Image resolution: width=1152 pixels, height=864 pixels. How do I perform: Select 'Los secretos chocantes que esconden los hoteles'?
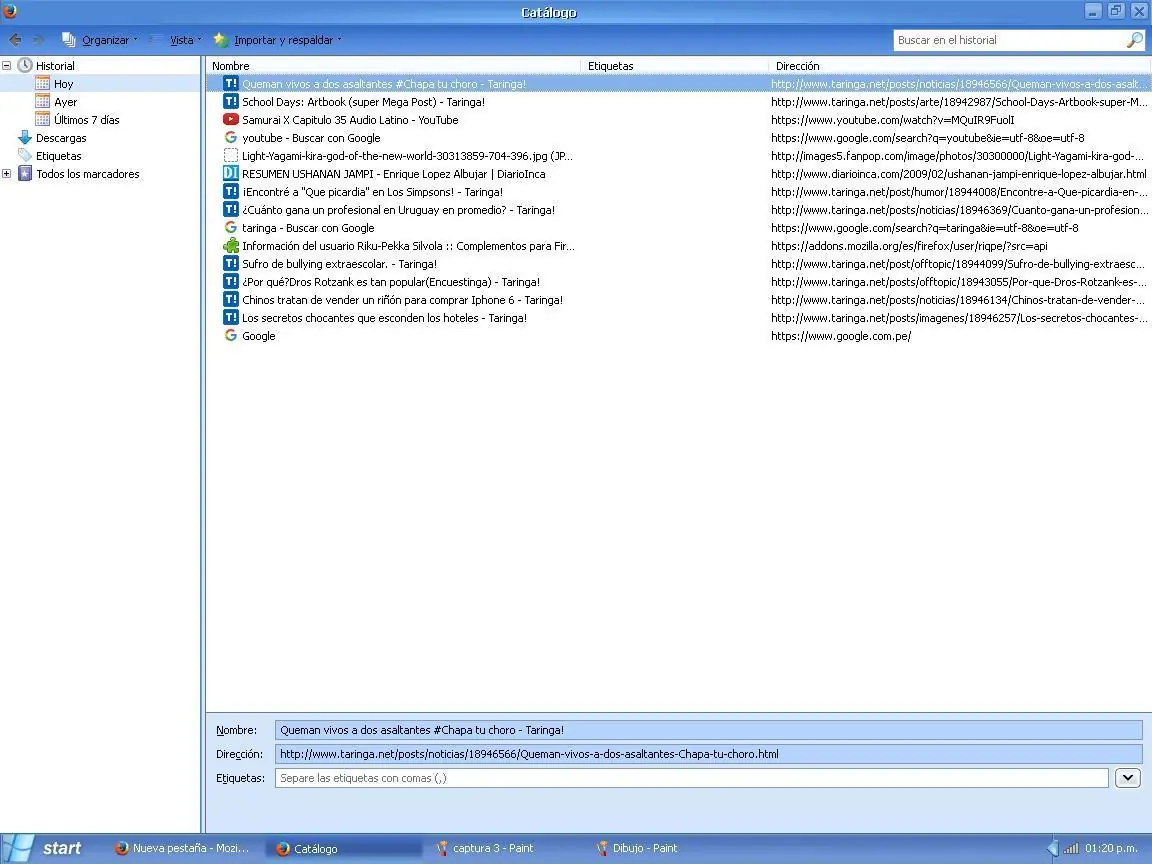point(679,318)
